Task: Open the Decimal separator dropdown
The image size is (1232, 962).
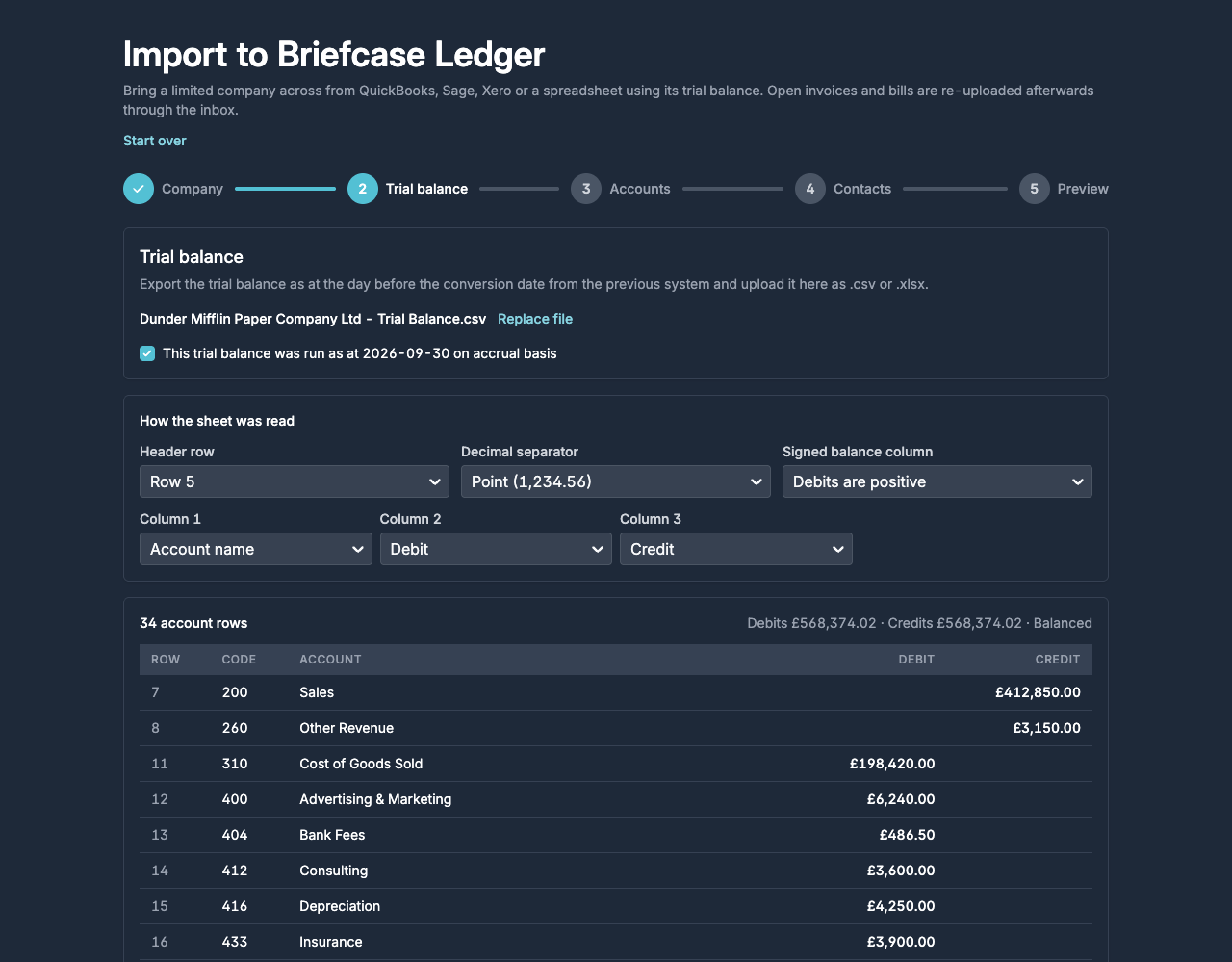Action: coord(616,481)
